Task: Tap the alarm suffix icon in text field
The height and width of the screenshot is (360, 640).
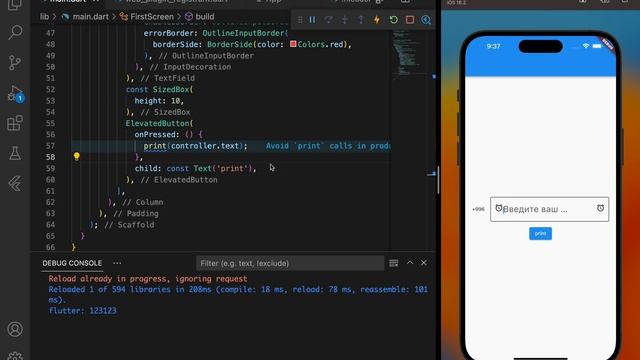Action: click(x=600, y=208)
